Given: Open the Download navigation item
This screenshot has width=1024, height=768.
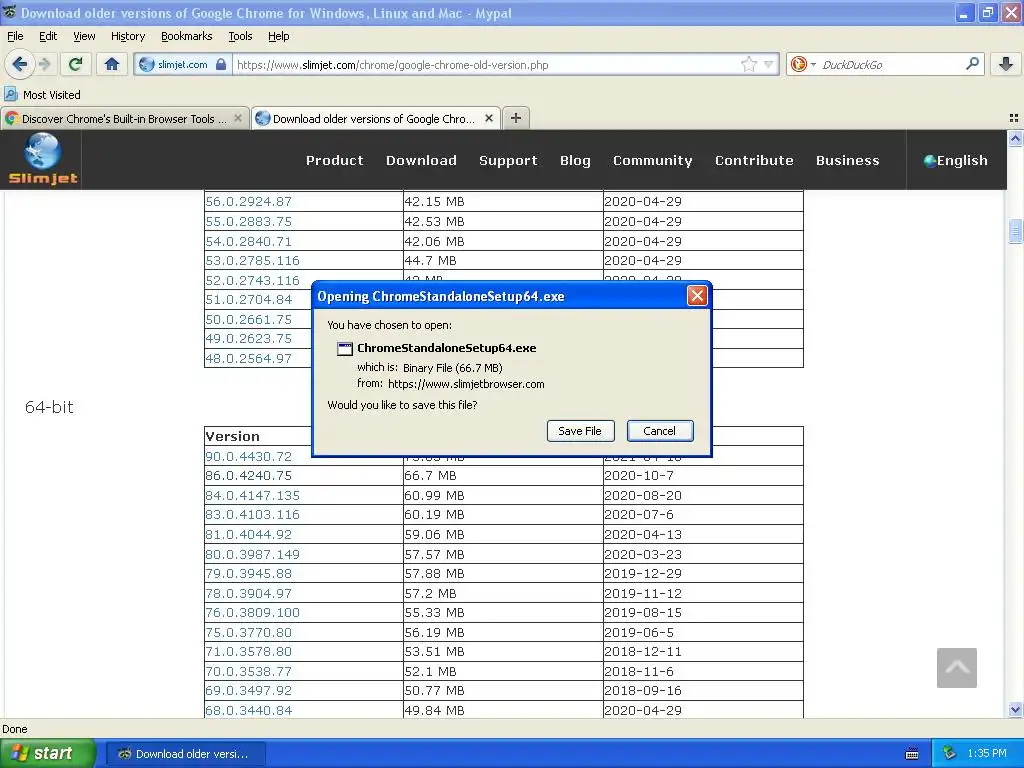Looking at the screenshot, I should pos(421,160).
